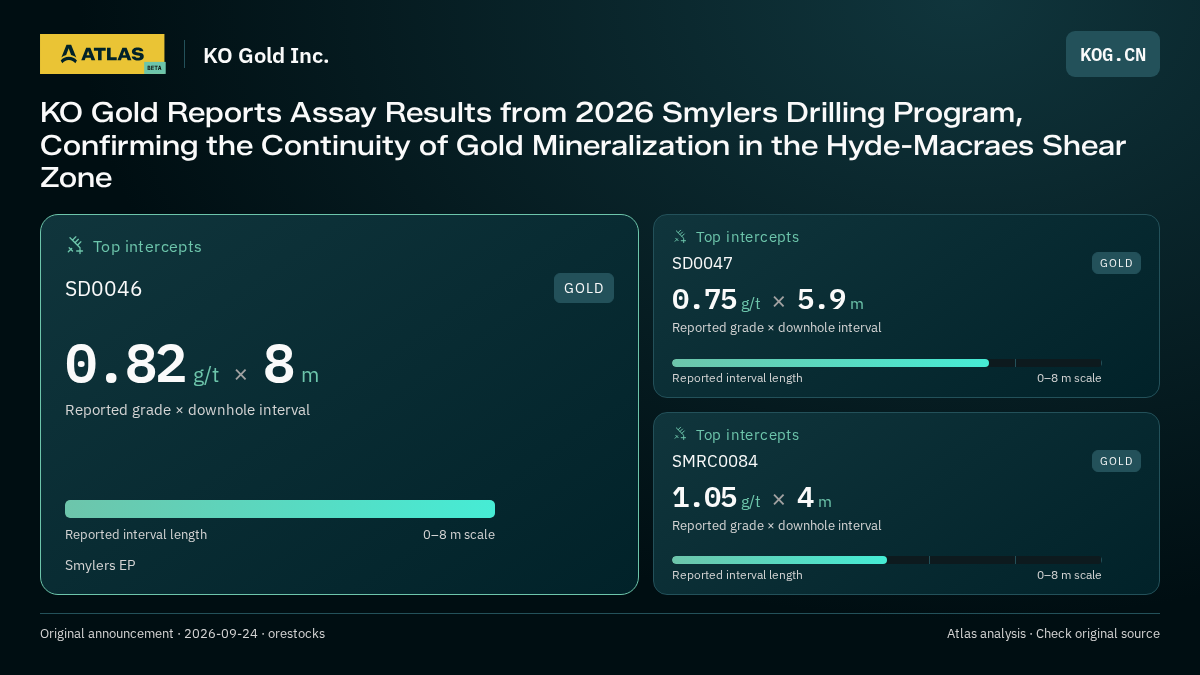Viewport: 1200px width, 675px height.
Task: Click the drill icon above SD0047
Action: (680, 236)
